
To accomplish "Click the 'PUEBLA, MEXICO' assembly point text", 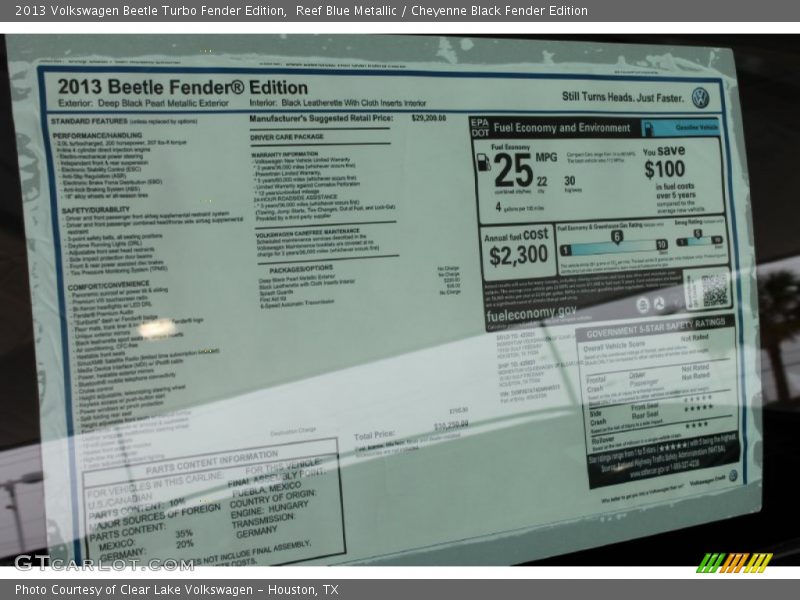I will [x=267, y=489].
